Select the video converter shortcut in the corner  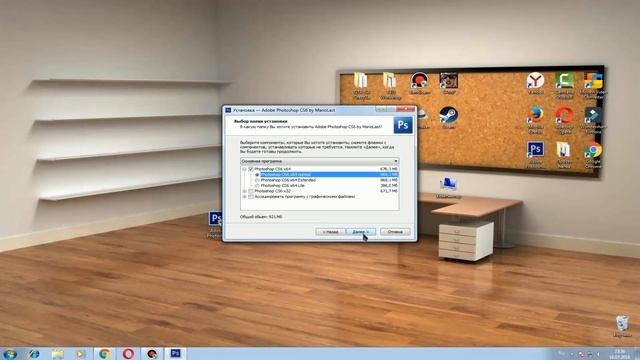point(593,85)
